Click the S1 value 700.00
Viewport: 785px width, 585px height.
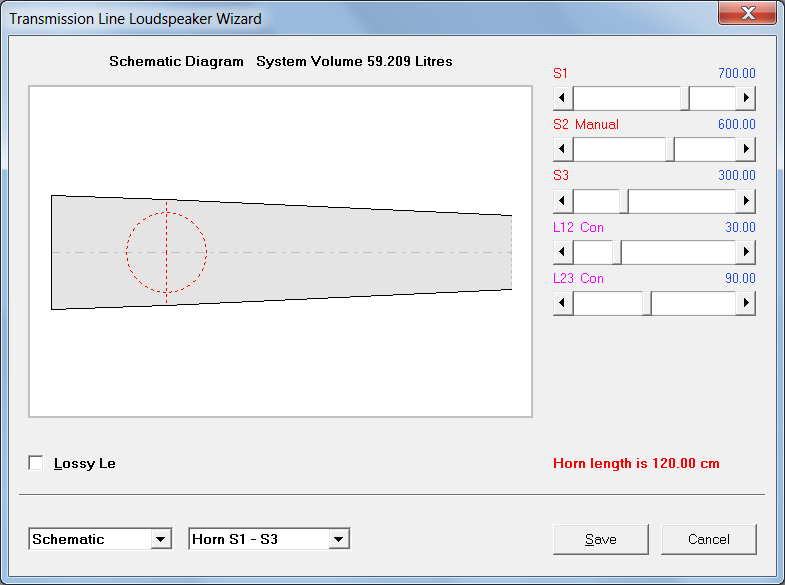coord(736,74)
